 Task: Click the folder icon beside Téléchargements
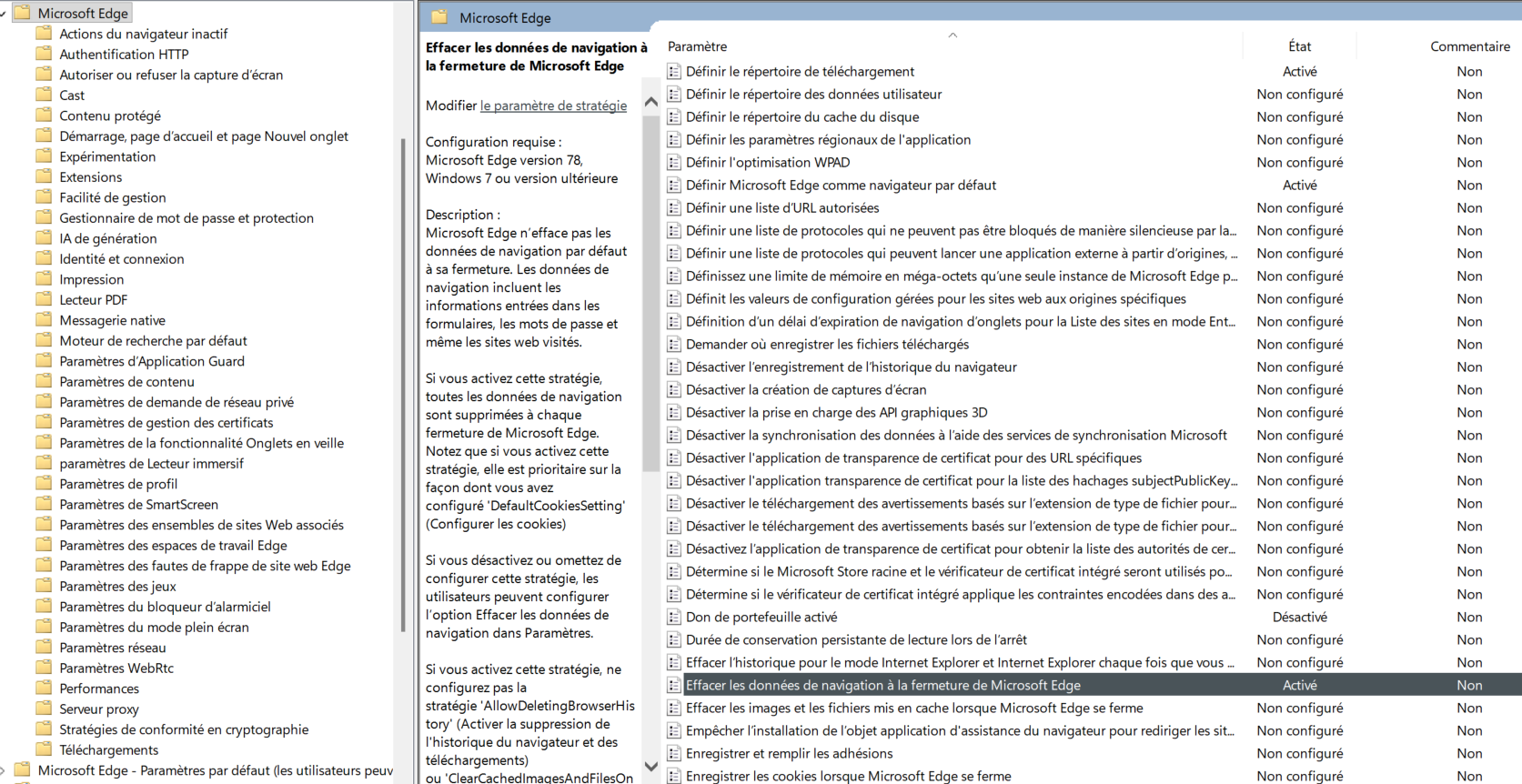44,749
